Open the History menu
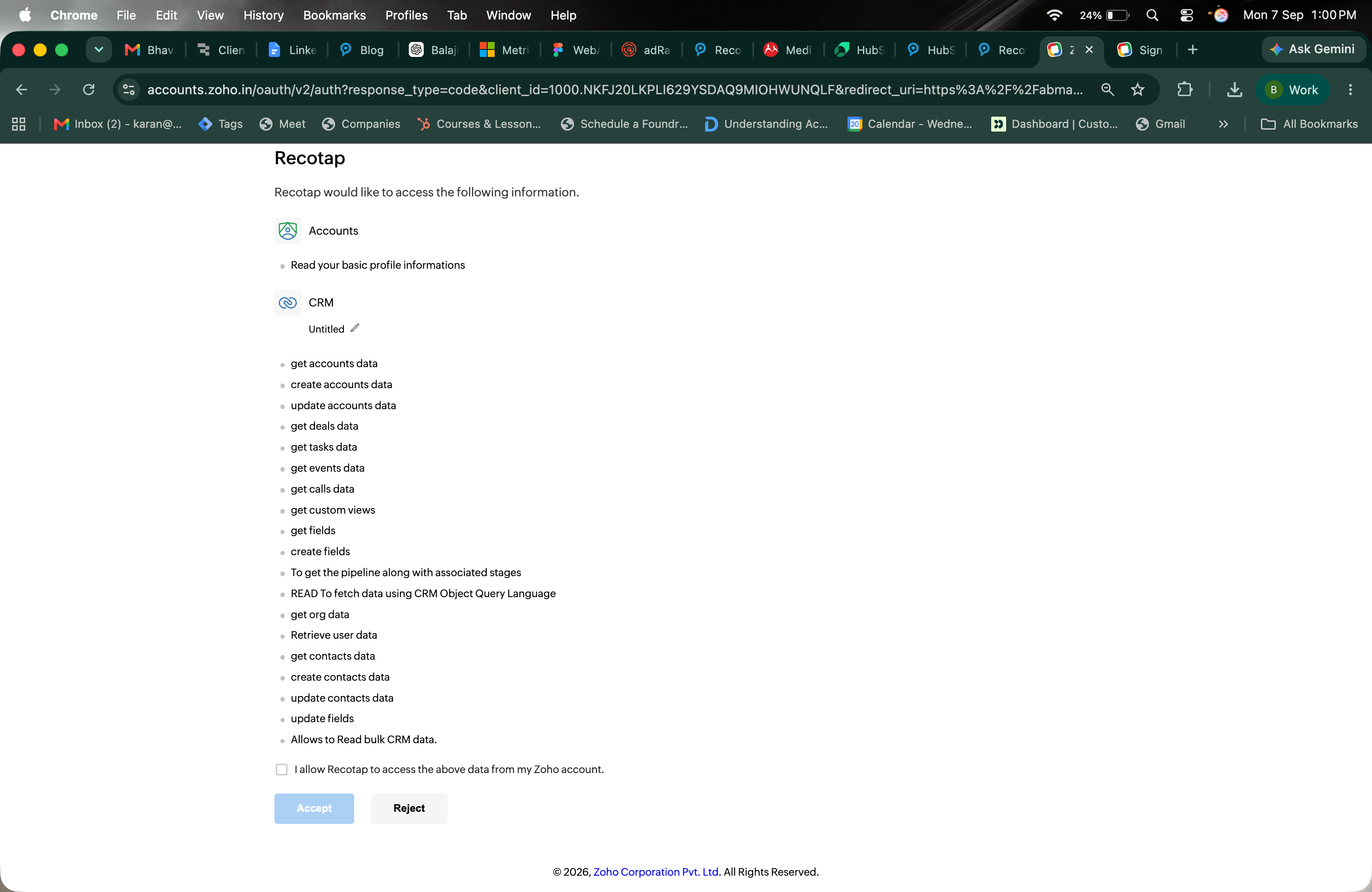1372x892 pixels. point(264,15)
